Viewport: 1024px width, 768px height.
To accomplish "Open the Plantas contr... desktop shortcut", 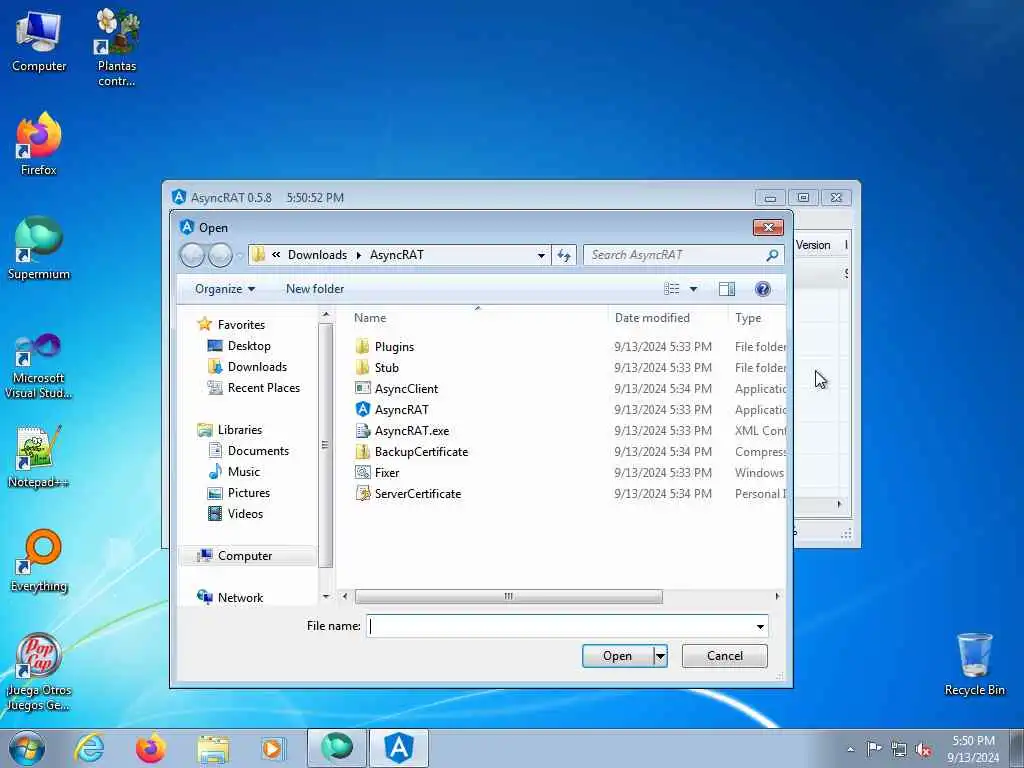I will coord(117,47).
